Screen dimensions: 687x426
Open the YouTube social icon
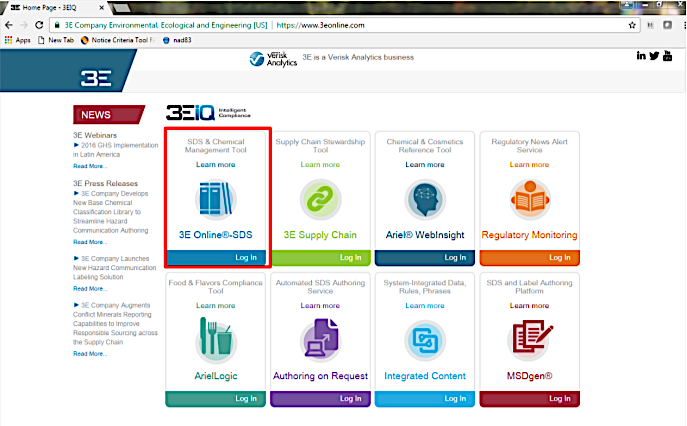[x=667, y=56]
